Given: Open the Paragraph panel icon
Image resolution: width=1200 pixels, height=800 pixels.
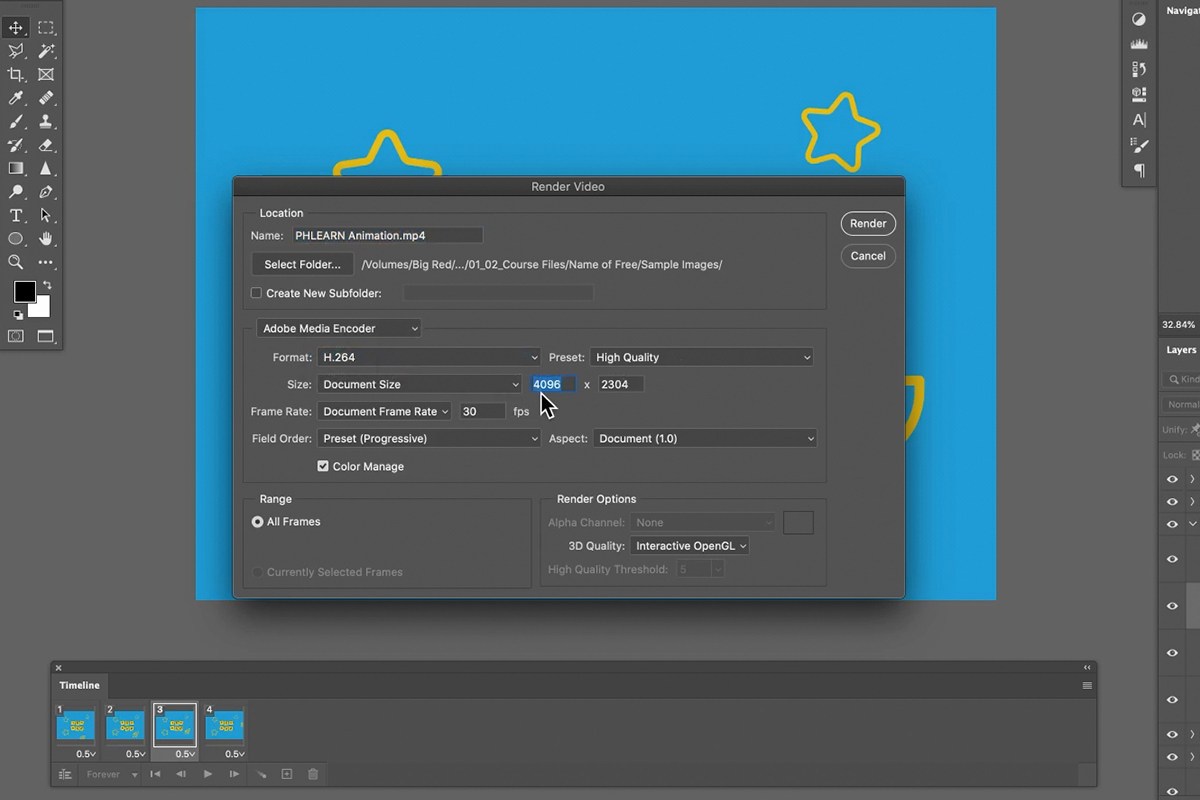Looking at the screenshot, I should coord(1138,171).
